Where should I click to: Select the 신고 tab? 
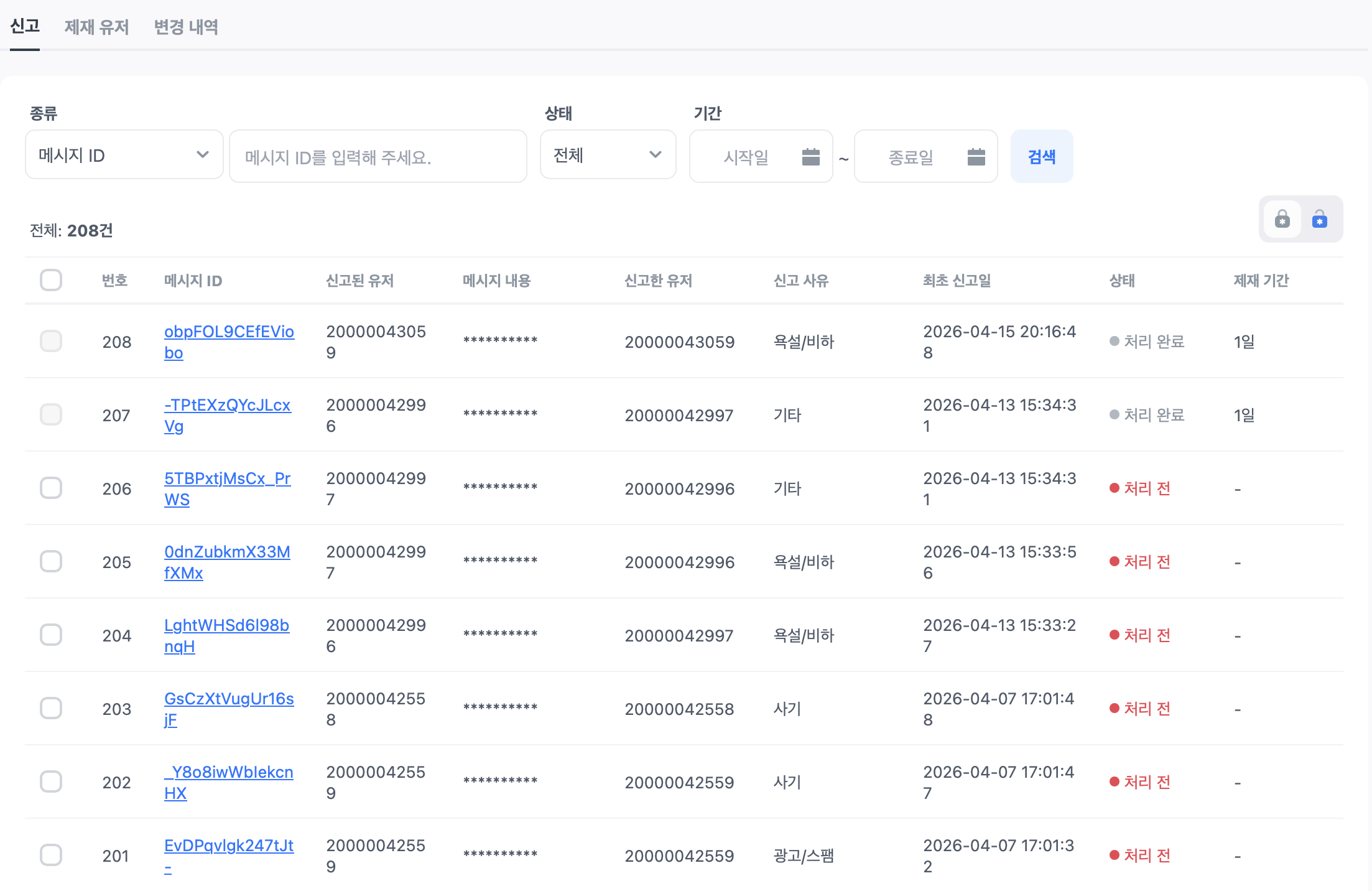pos(25,26)
